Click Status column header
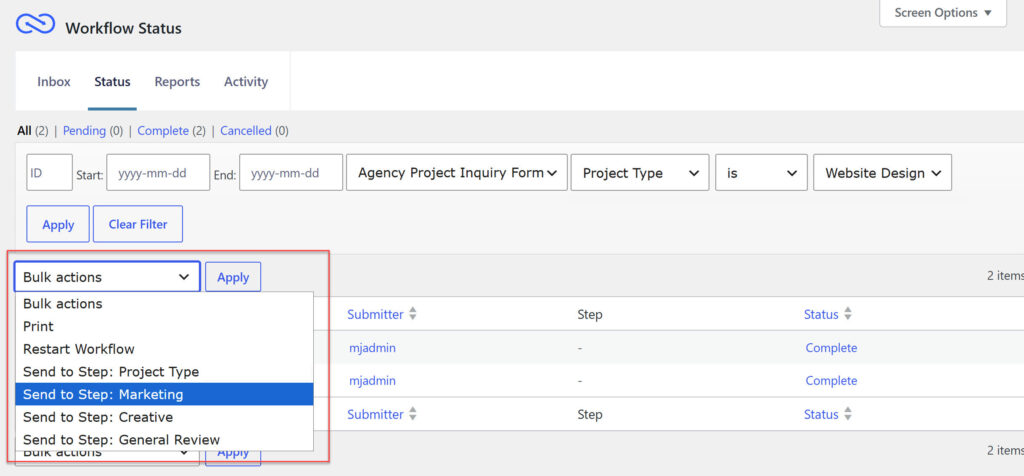Viewport: 1024px width, 476px height. [x=821, y=314]
